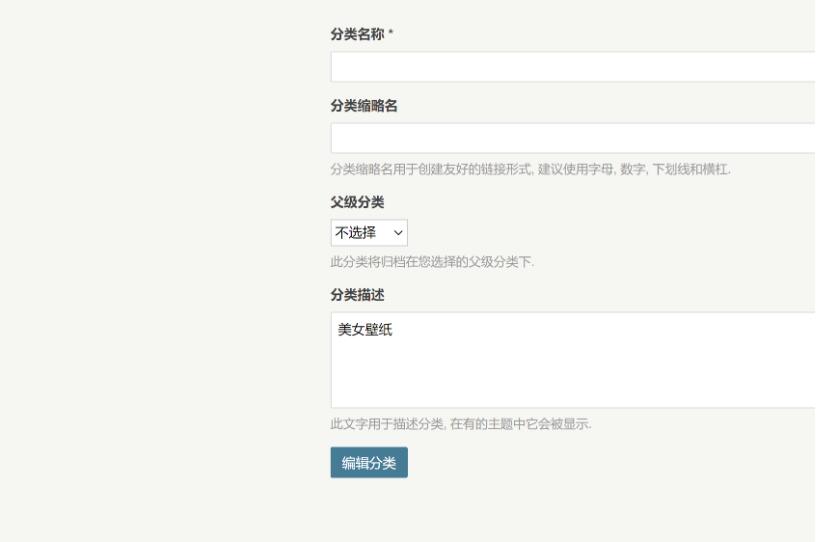Click the right end of the 分类缩略名 input

pyautogui.click(x=800, y=138)
